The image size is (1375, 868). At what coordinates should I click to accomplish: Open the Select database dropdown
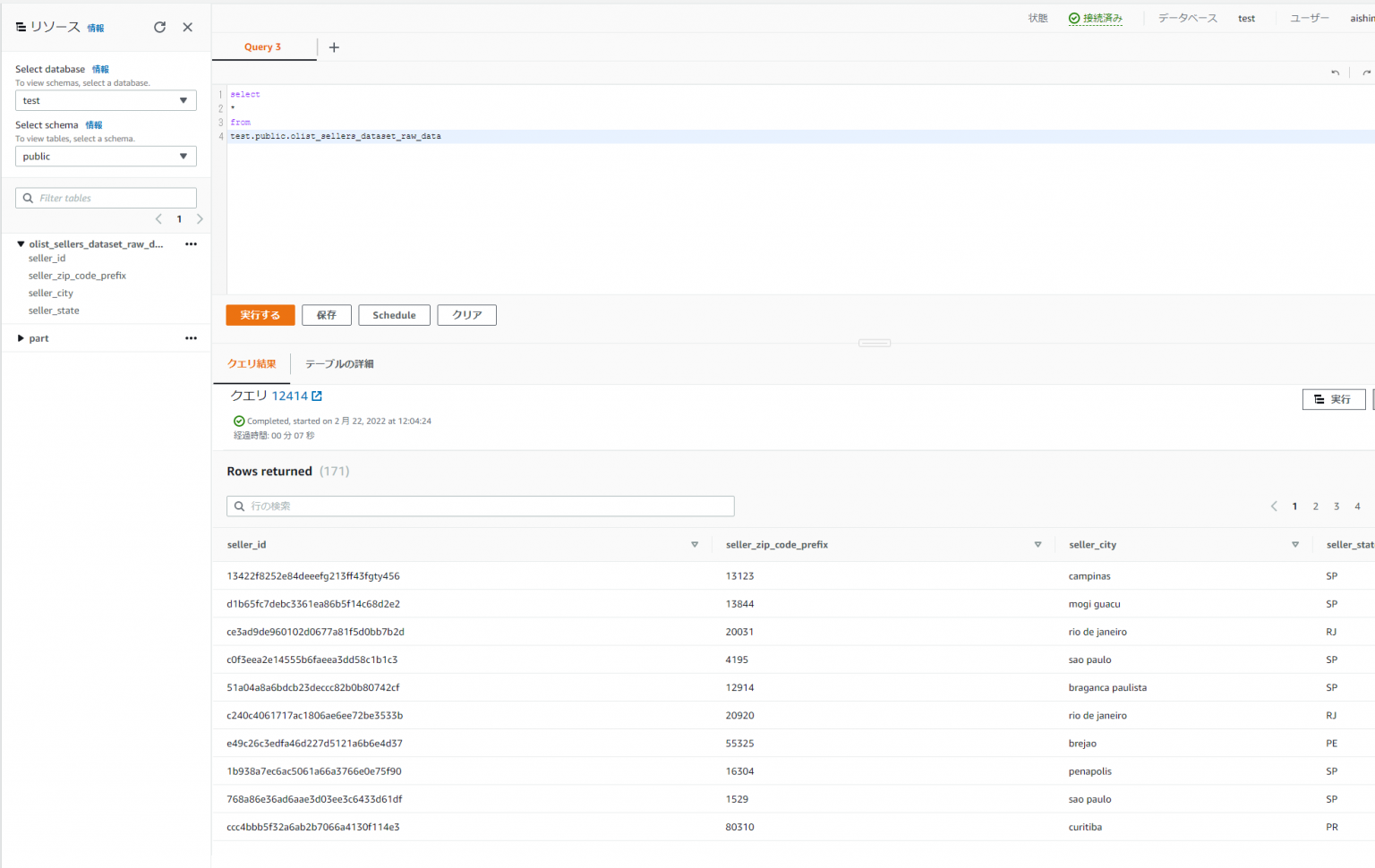(106, 101)
